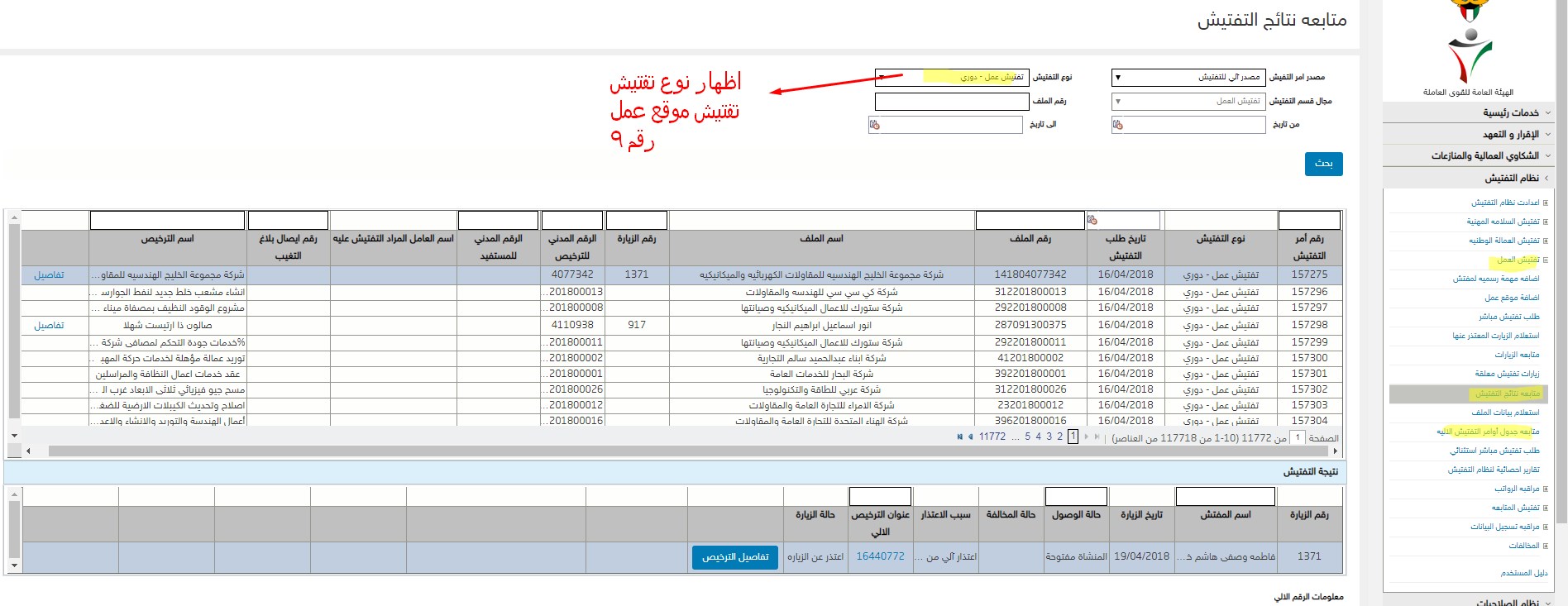
Task: Select file number 312201800013 cell
Action: coord(1030,292)
